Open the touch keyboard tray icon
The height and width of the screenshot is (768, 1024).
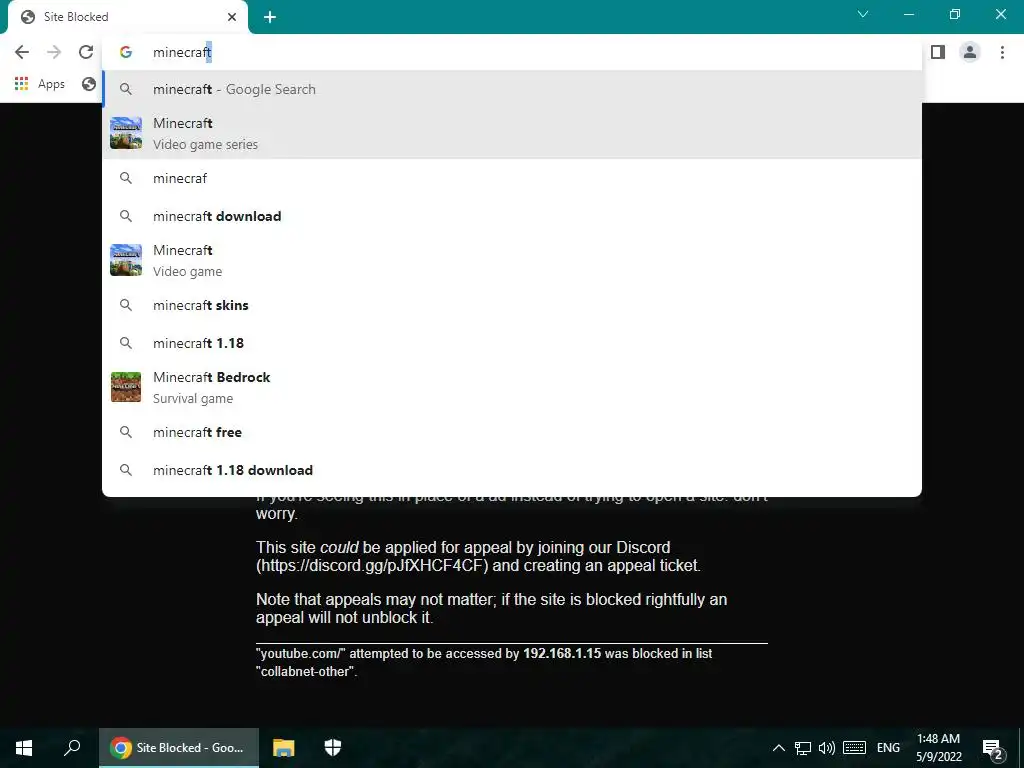coord(854,748)
